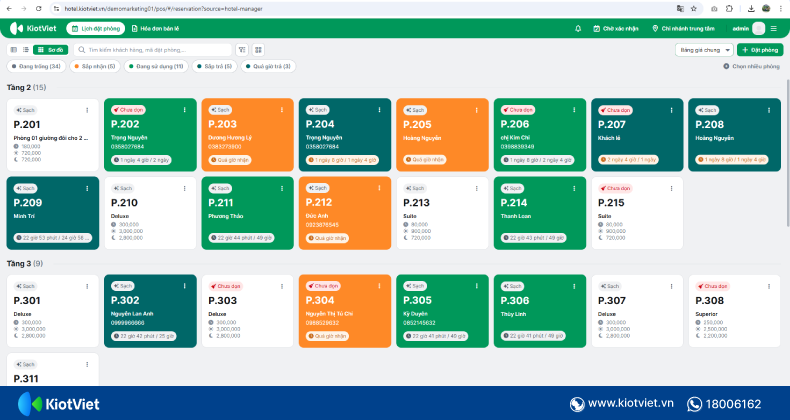The height and width of the screenshot is (420, 790).
Task: Click the search customer or booking field
Action: tap(153, 50)
